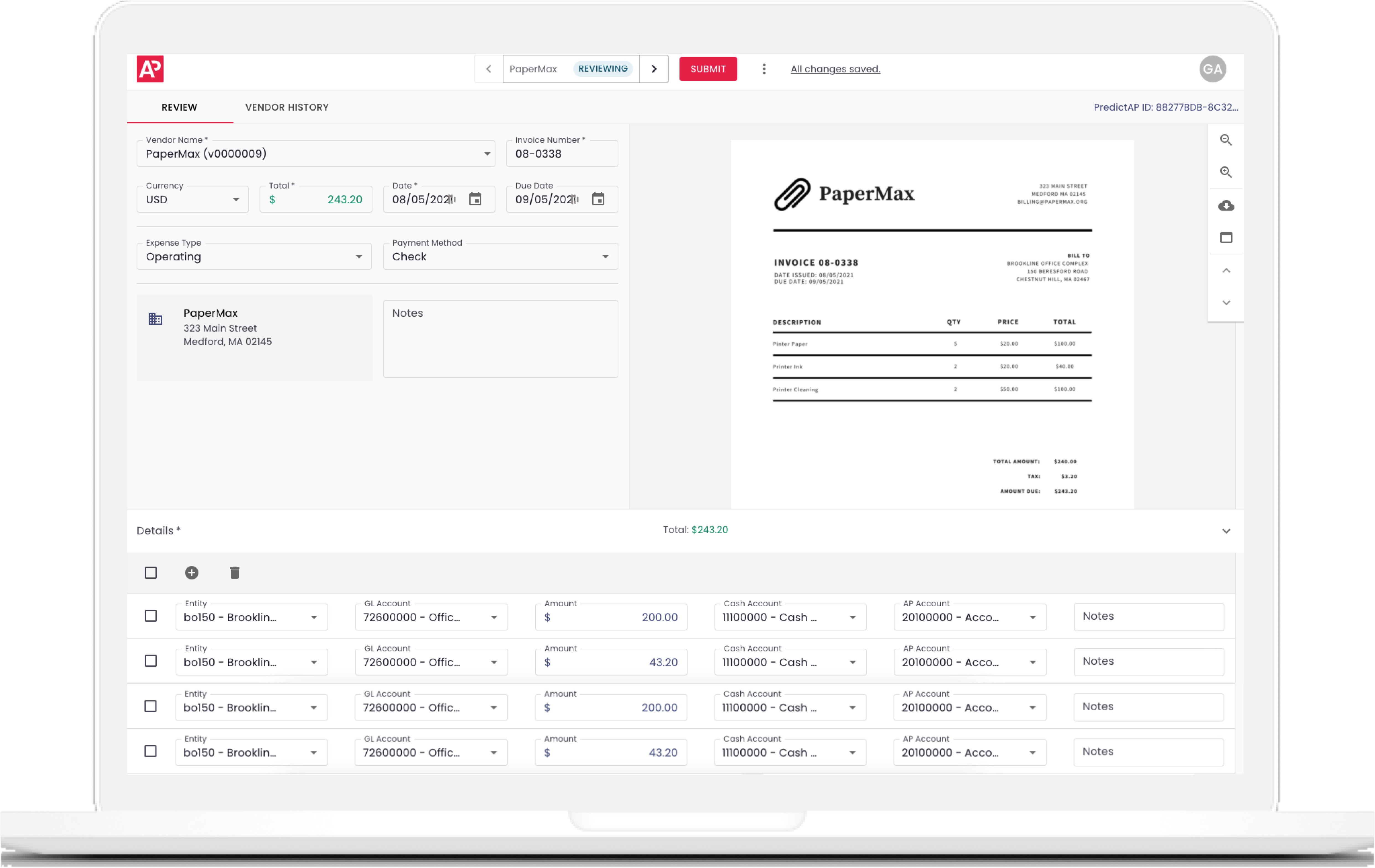The height and width of the screenshot is (868, 1375).
Task: Open the Due Date calendar picker
Action: (x=598, y=199)
